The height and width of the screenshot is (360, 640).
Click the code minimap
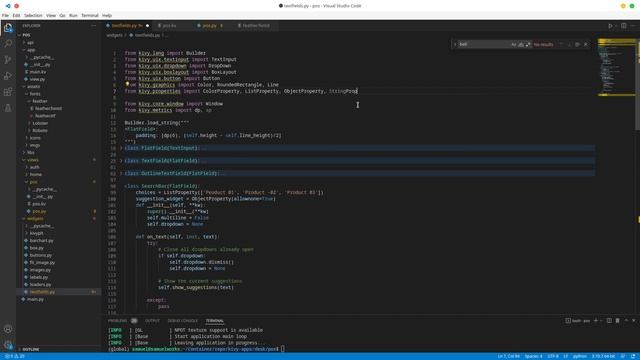[x=616, y=67]
